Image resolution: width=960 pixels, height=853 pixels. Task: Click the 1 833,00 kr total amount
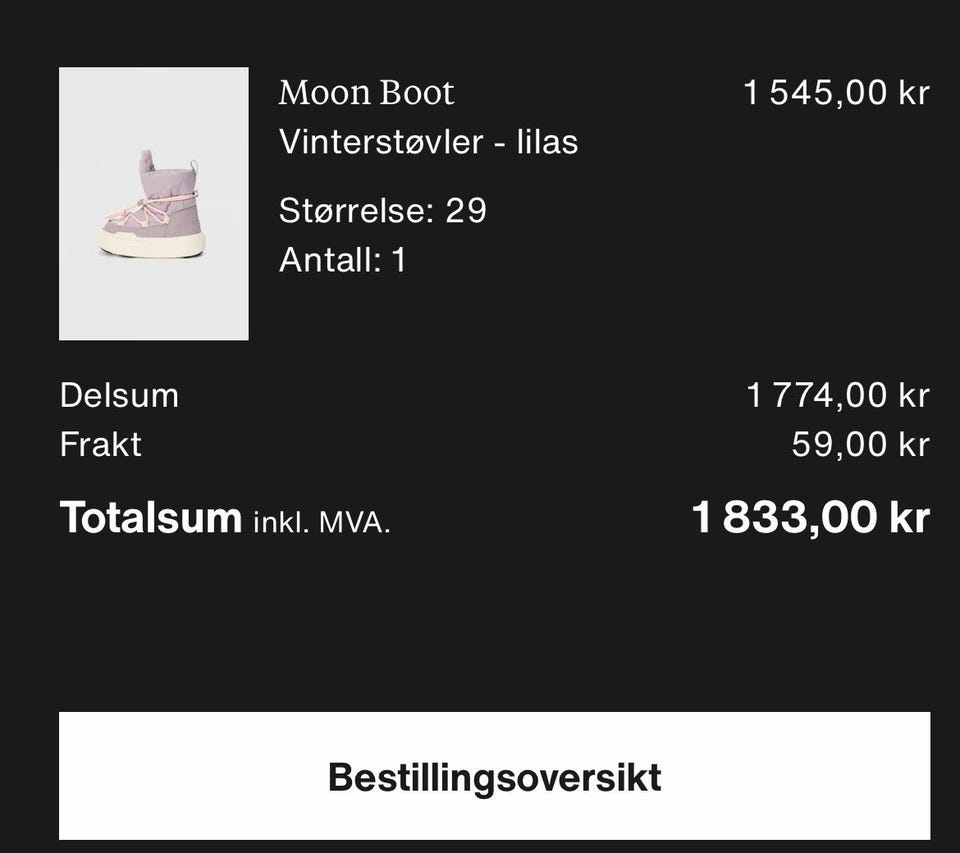click(811, 518)
